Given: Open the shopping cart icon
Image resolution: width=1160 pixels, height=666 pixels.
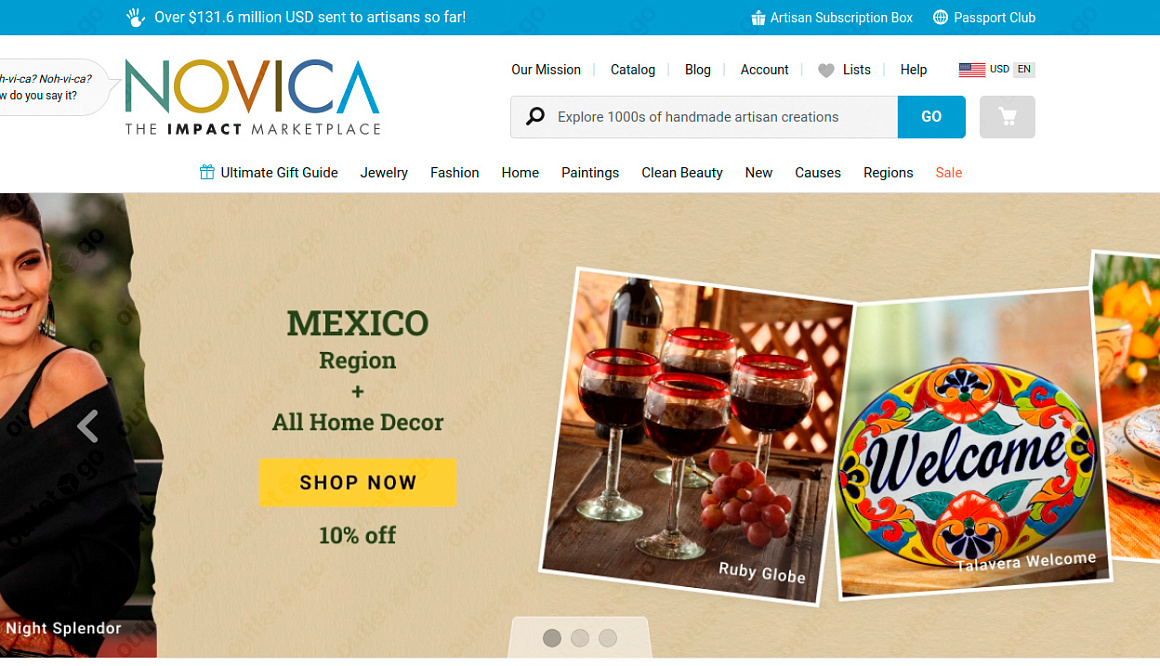Looking at the screenshot, I should 1007,117.
